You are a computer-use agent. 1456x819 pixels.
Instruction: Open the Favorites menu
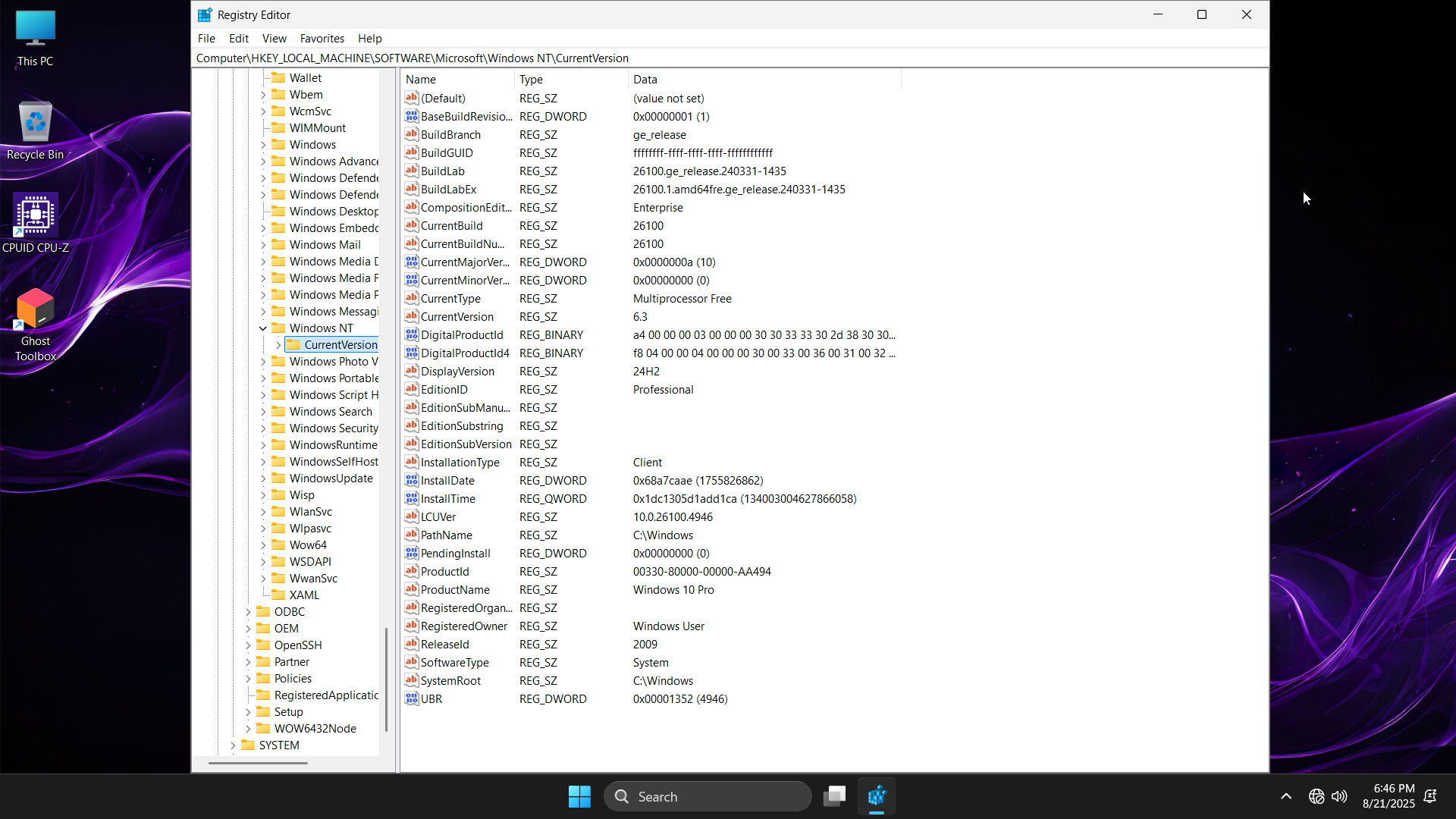pyautogui.click(x=322, y=38)
